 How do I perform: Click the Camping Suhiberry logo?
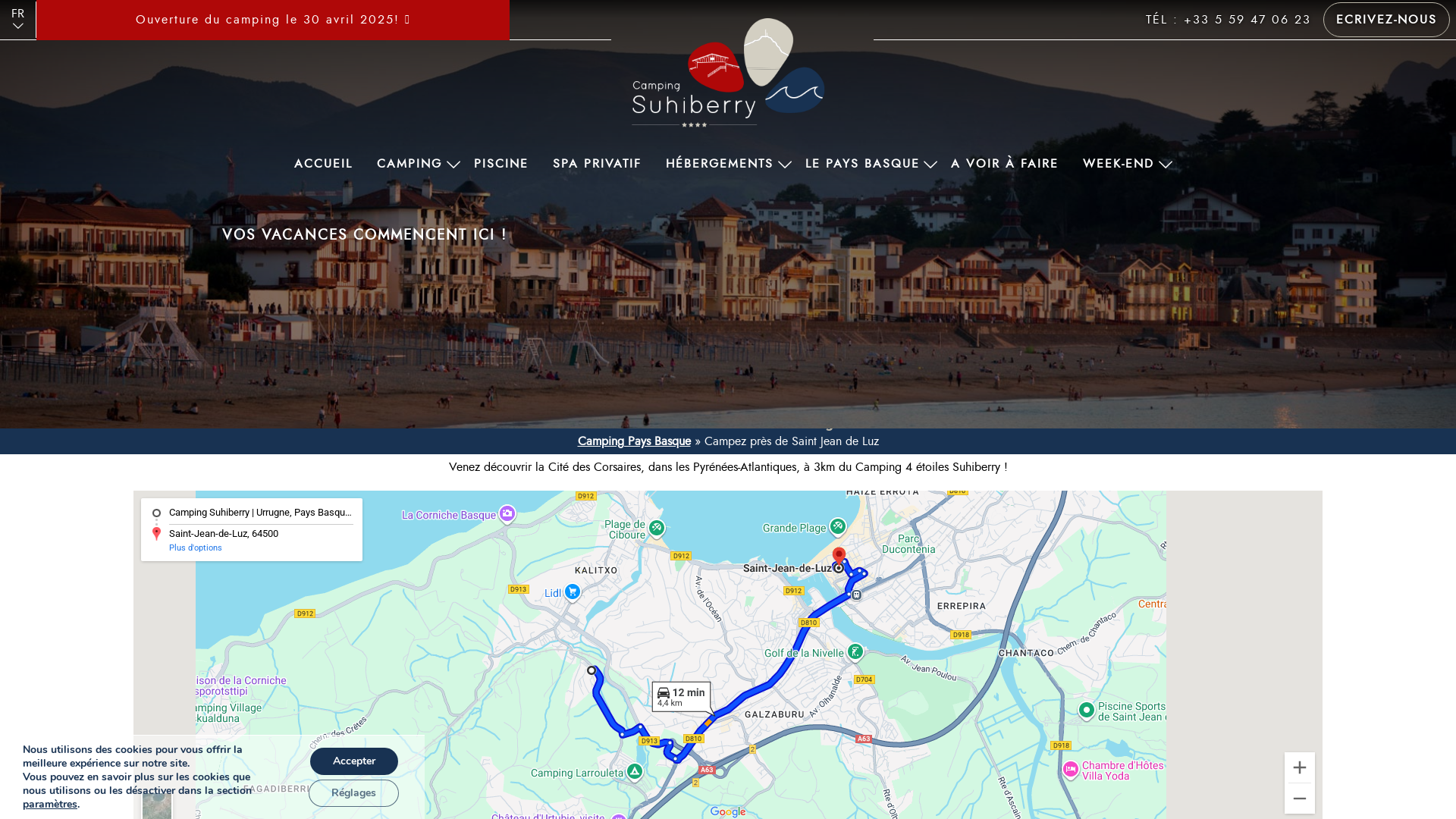[728, 73]
